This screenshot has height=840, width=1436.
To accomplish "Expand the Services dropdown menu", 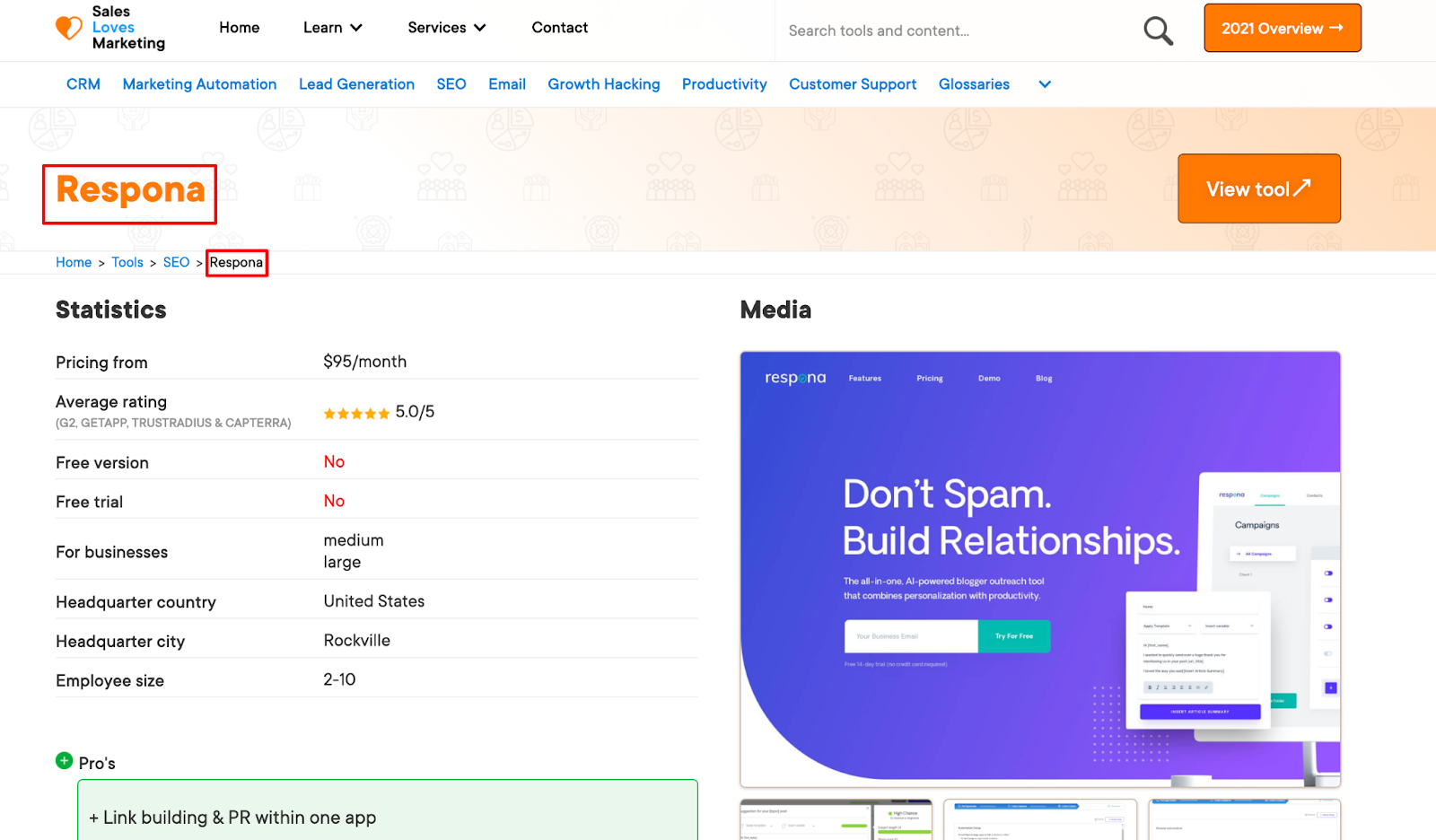I will click(x=447, y=28).
